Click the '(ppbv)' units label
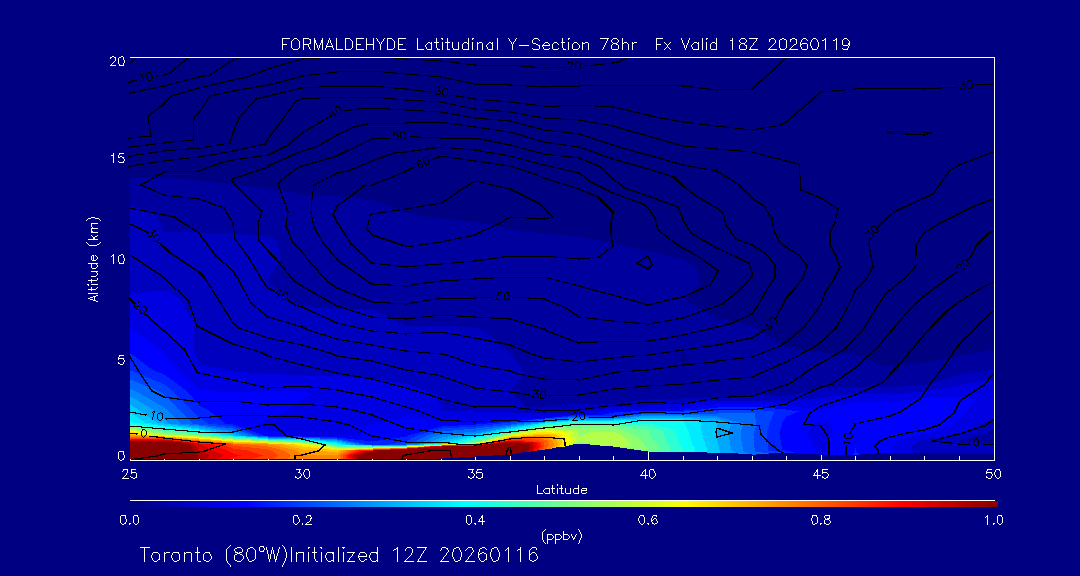Image resolution: width=1080 pixels, height=576 pixels. pyautogui.click(x=561, y=536)
